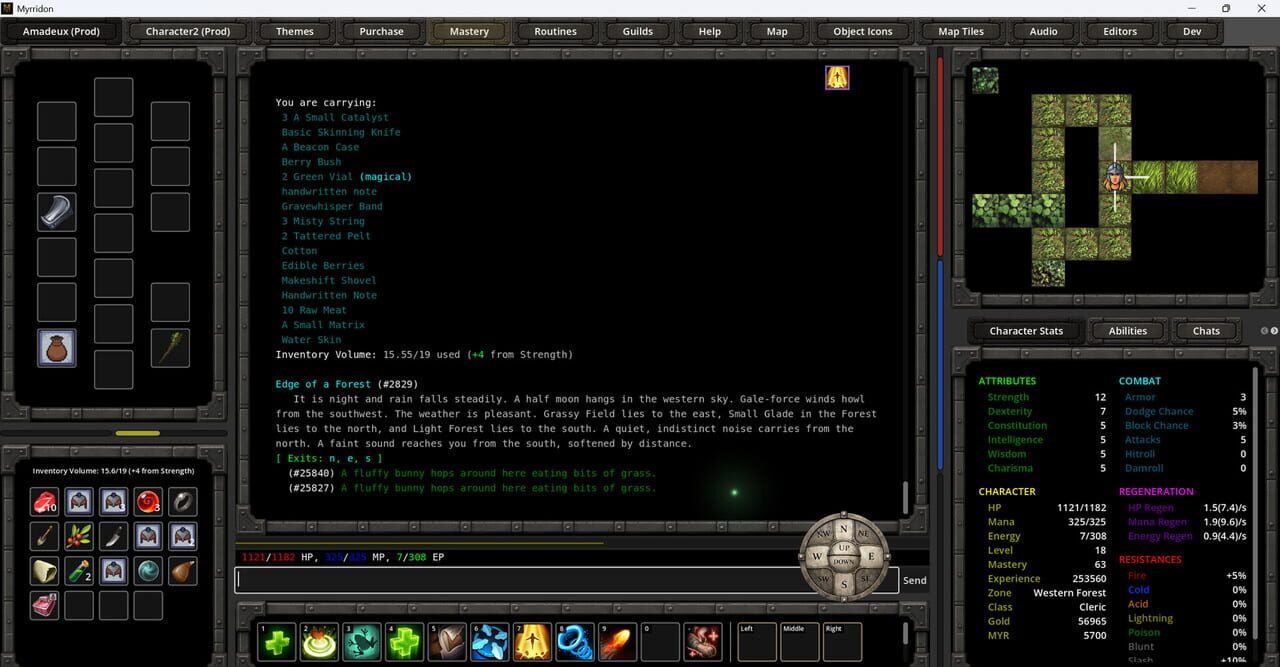Click the Left mouse binding slot
Viewport: 1280px width, 667px height.
click(x=756, y=642)
